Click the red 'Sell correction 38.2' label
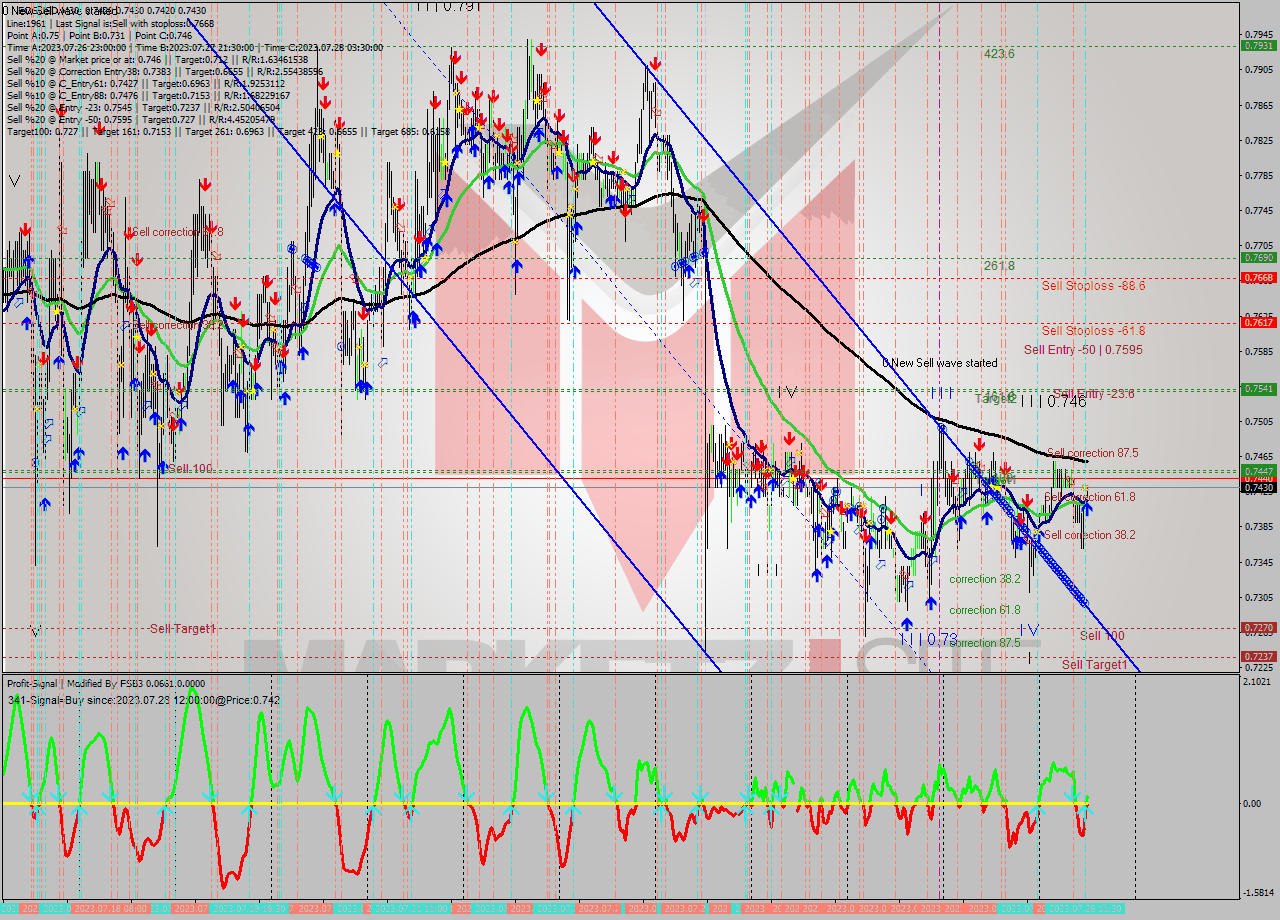Screen dimensions: 1280x920 pyautogui.click(x=1089, y=535)
